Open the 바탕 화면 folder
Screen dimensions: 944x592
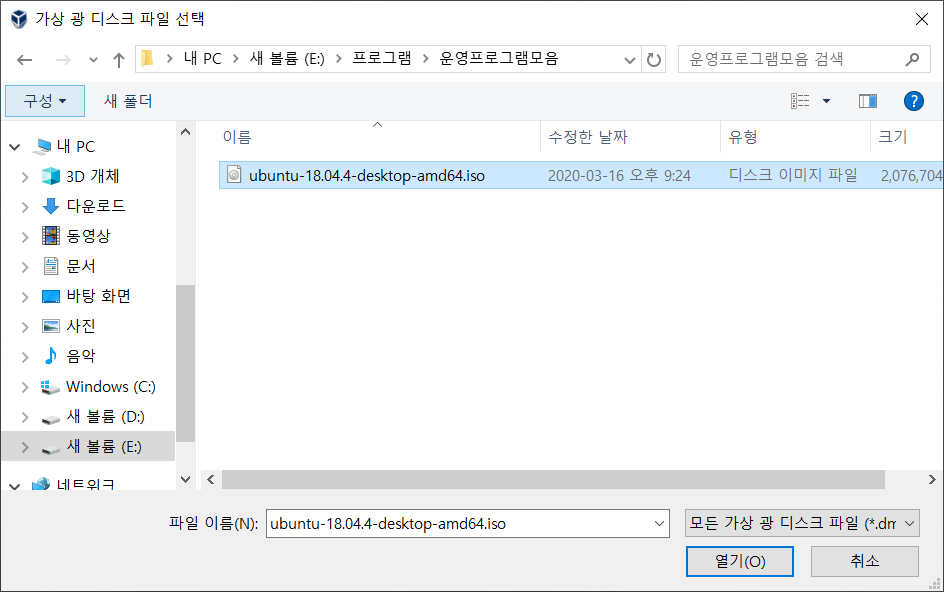click(98, 296)
